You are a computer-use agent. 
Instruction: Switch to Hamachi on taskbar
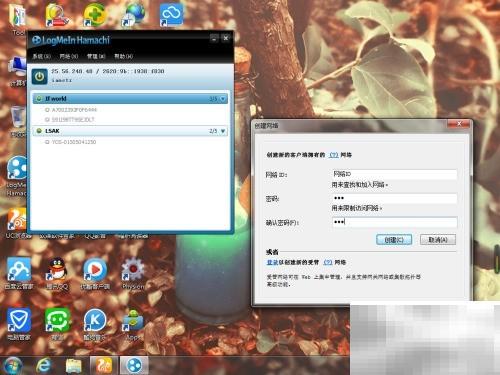coord(134,365)
